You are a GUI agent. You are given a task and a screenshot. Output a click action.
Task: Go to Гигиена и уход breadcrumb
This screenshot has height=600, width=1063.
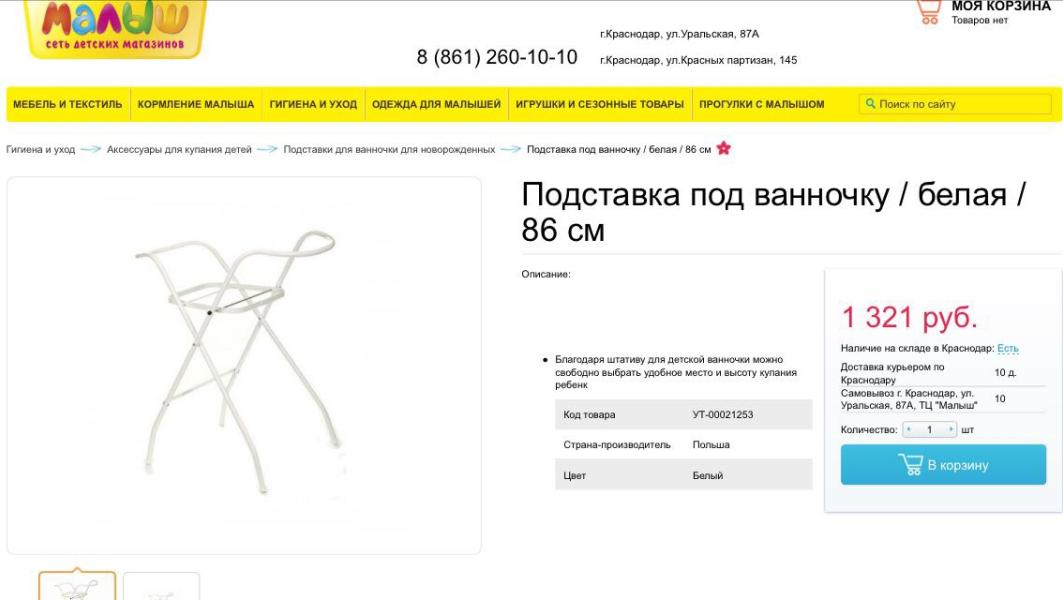coord(41,149)
